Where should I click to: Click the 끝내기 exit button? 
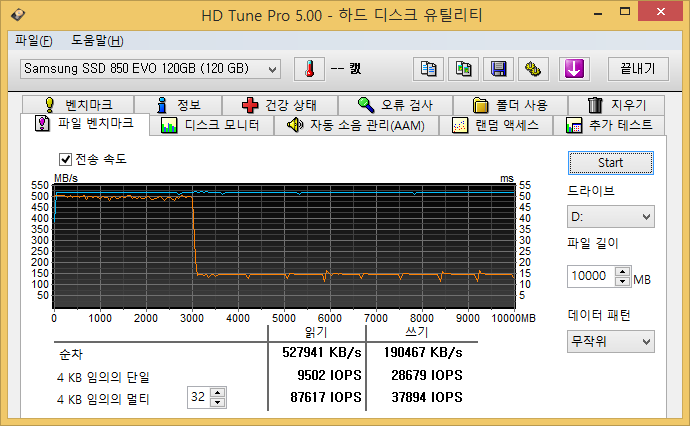tap(638, 69)
